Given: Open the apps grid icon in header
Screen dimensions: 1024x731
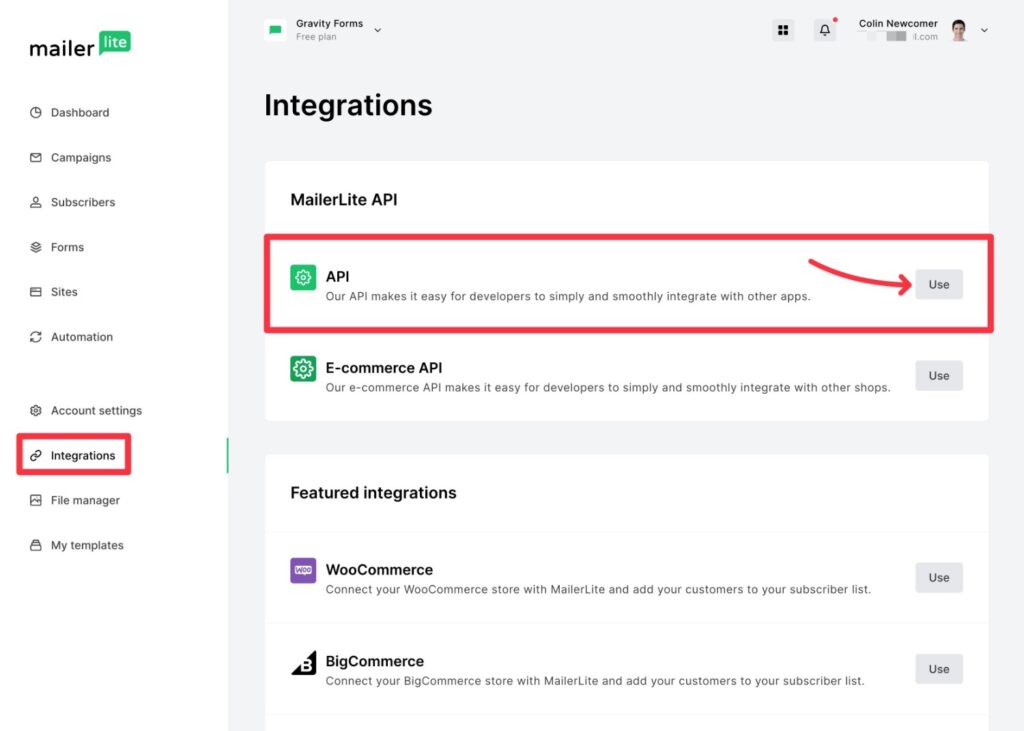Looking at the screenshot, I should [x=783, y=30].
